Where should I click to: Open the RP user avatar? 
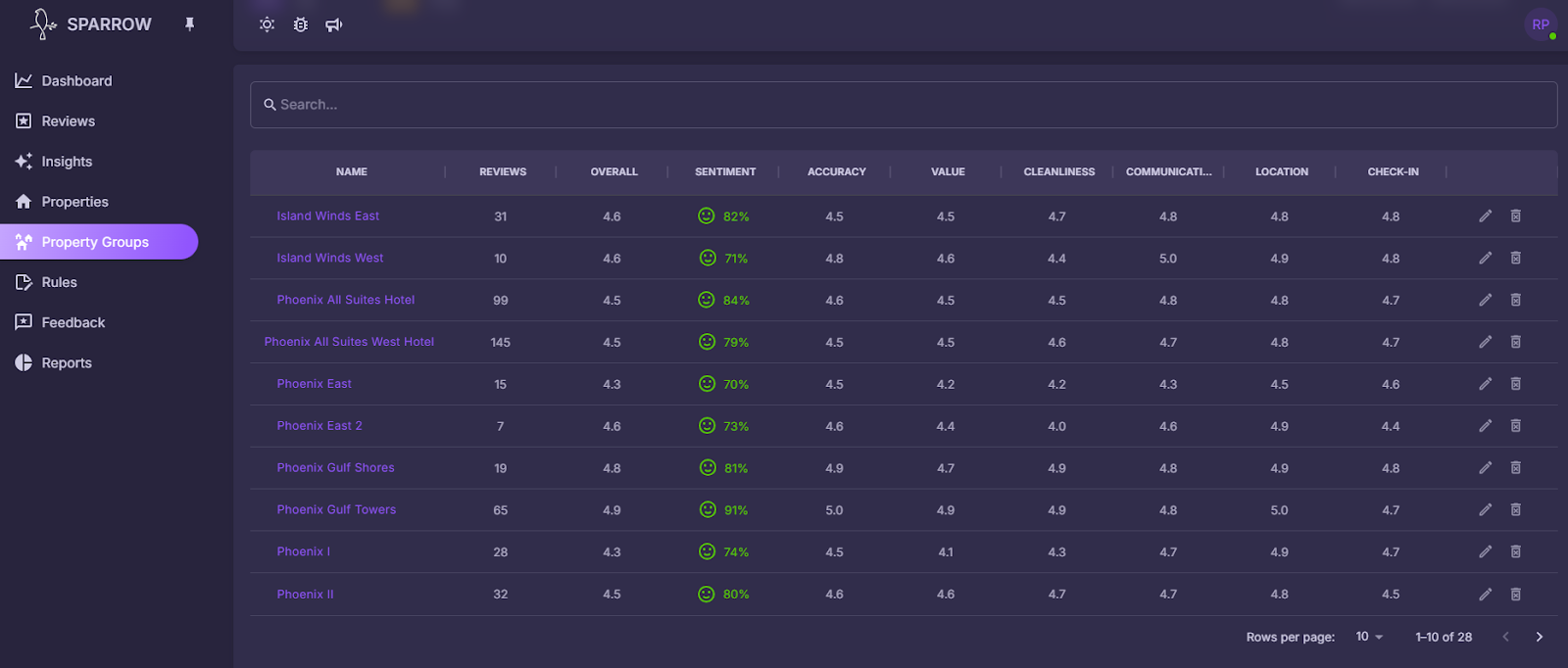[1541, 24]
